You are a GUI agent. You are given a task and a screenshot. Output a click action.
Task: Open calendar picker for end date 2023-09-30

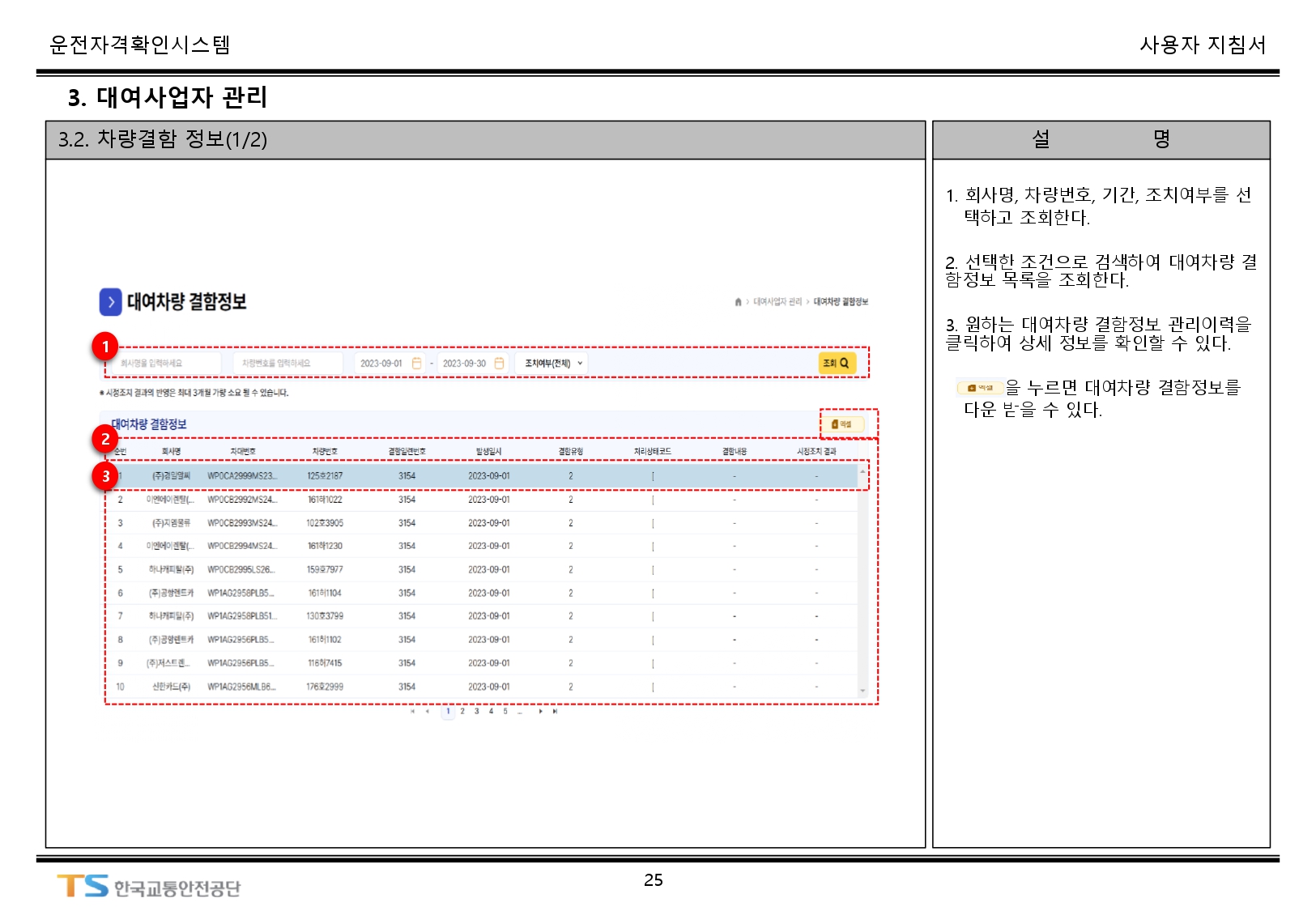click(499, 364)
